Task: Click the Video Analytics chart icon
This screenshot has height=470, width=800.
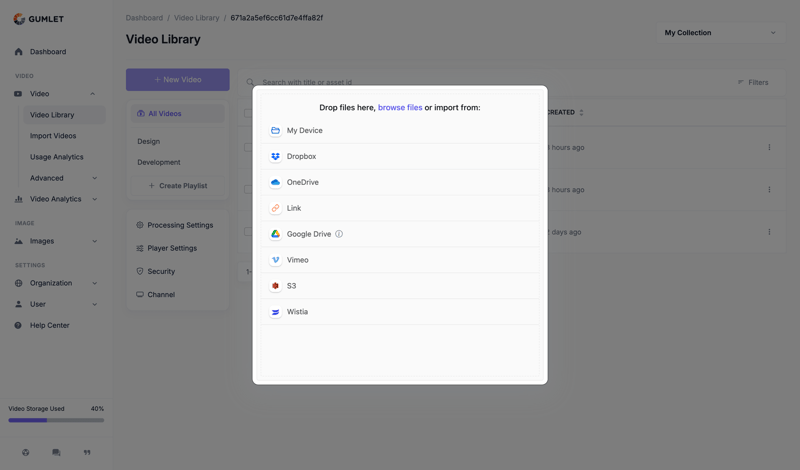Action: tap(18, 199)
